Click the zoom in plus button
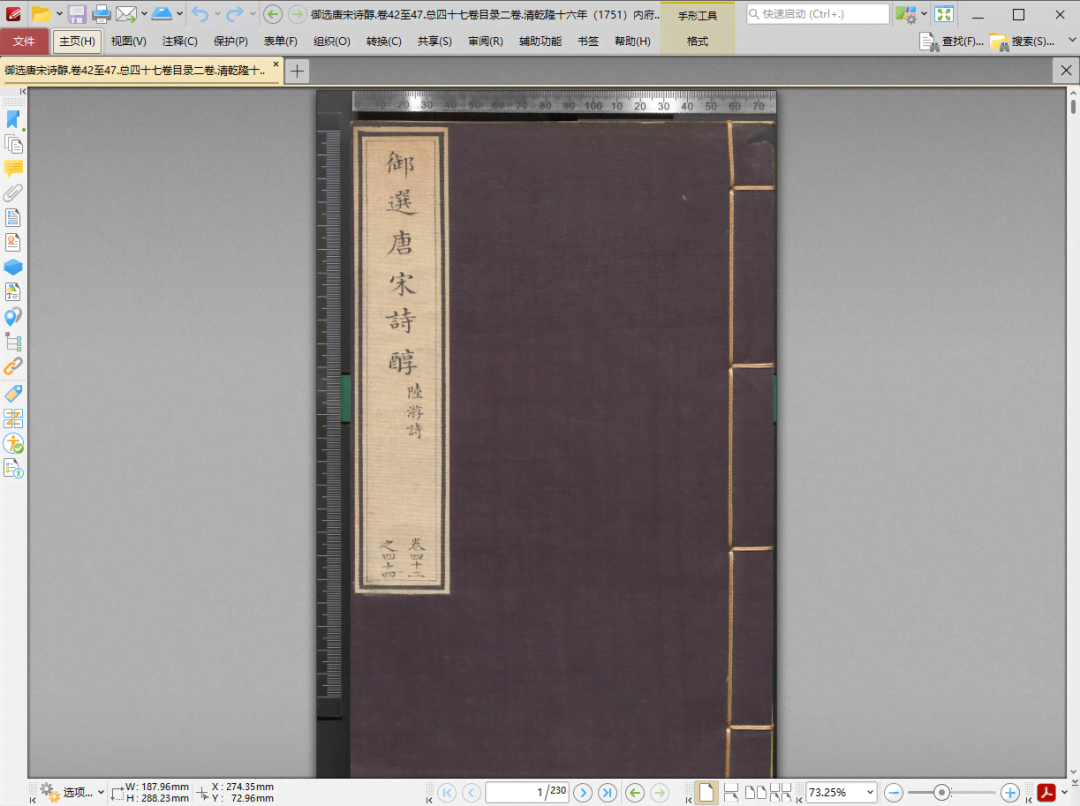Screen dimensions: 1080x806 (1010, 793)
